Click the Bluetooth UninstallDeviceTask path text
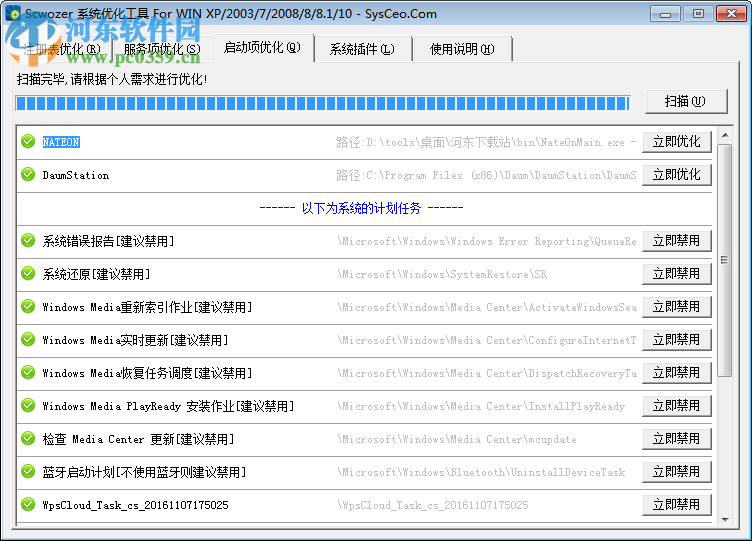This screenshot has height=541, width=752. coord(481,472)
